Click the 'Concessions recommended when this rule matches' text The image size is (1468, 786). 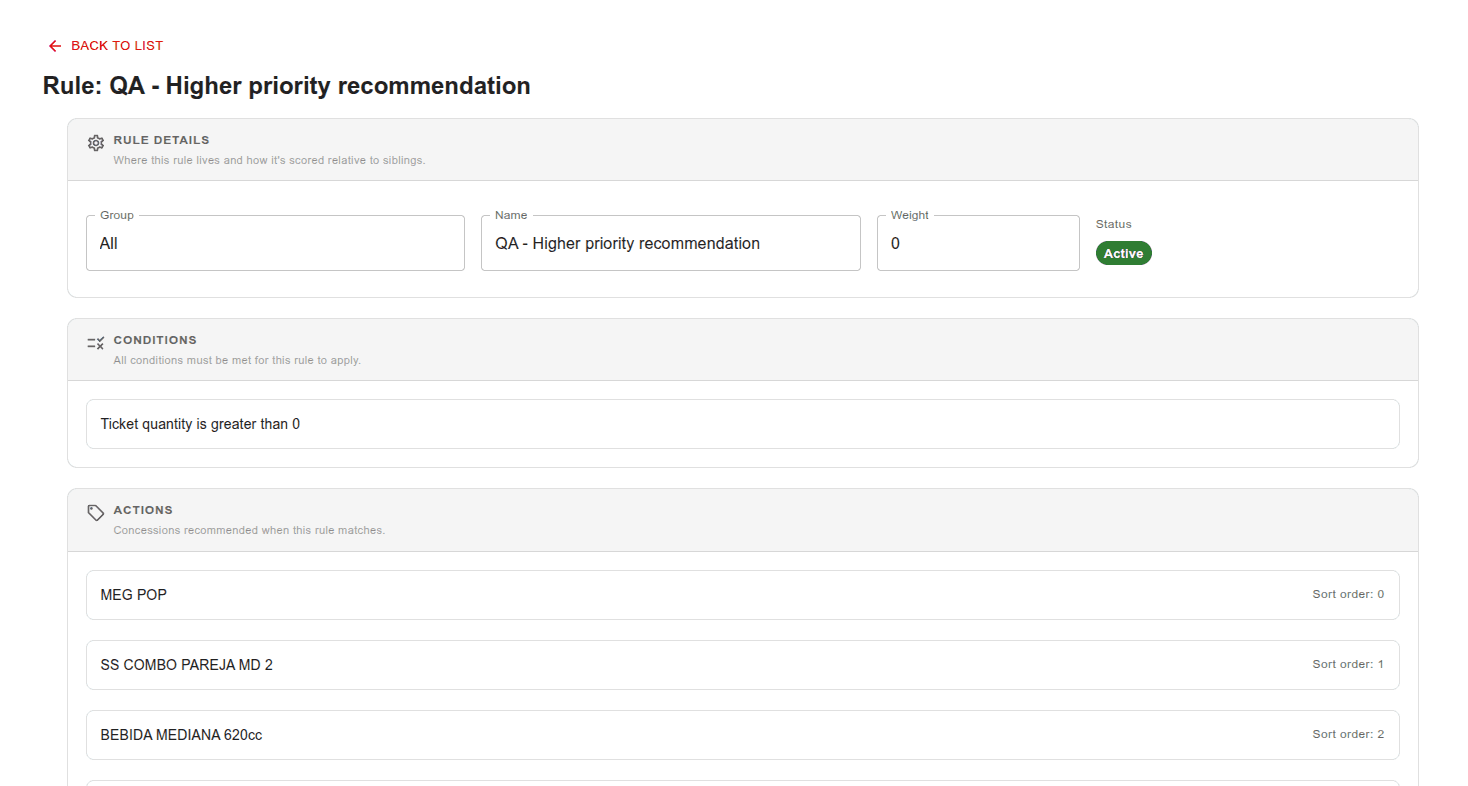point(249,530)
